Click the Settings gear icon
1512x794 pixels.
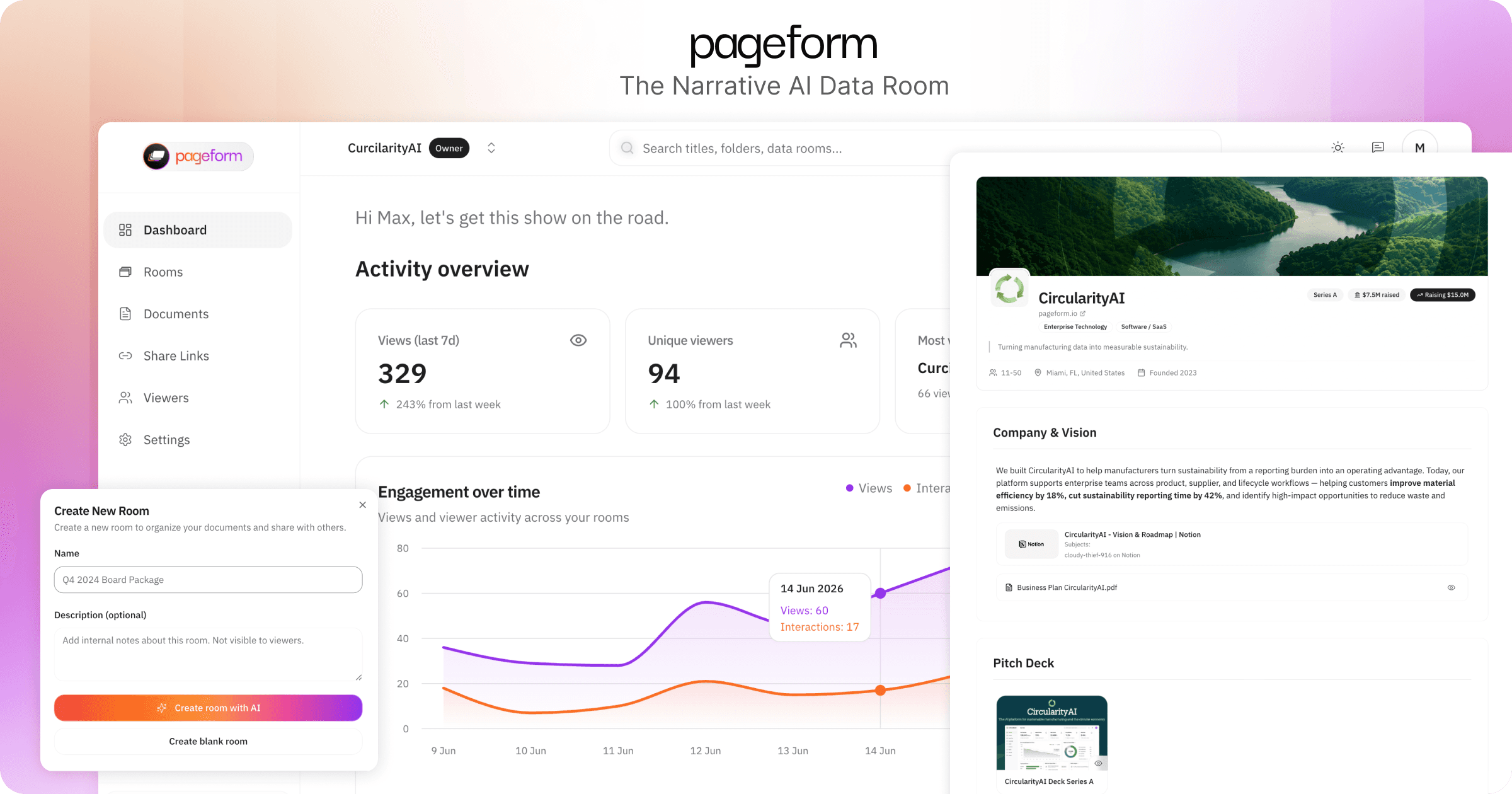click(125, 440)
